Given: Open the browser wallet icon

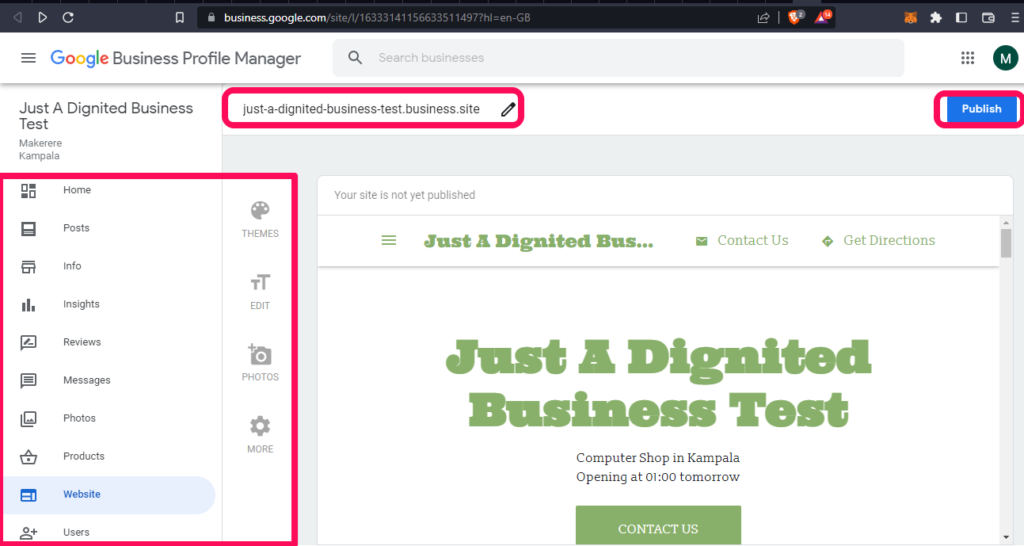Looking at the screenshot, I should [x=988, y=18].
